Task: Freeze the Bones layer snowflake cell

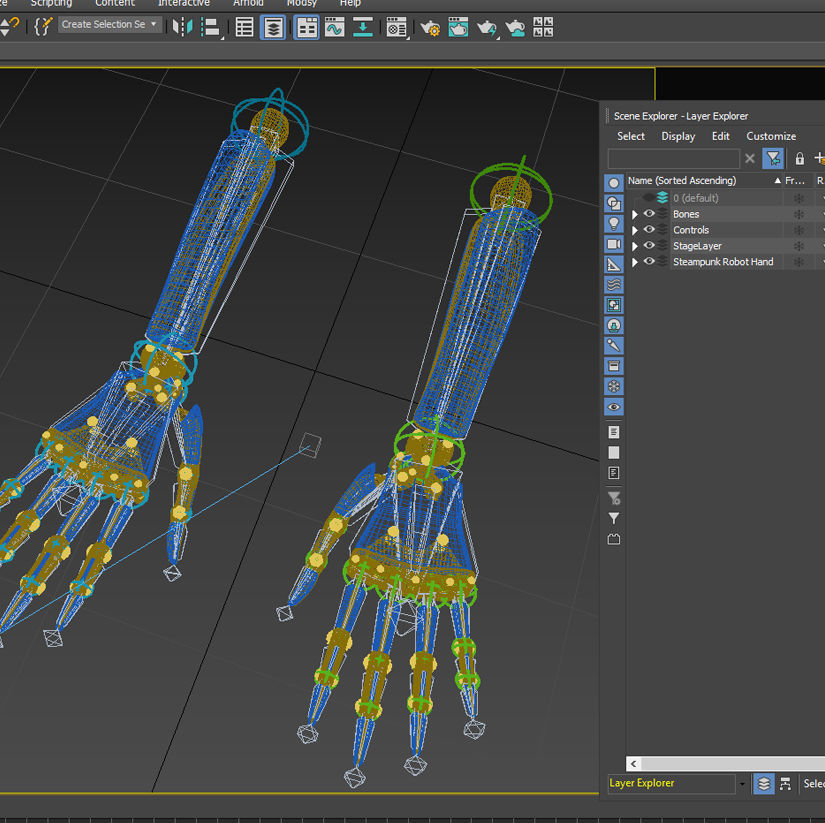Action: click(799, 214)
